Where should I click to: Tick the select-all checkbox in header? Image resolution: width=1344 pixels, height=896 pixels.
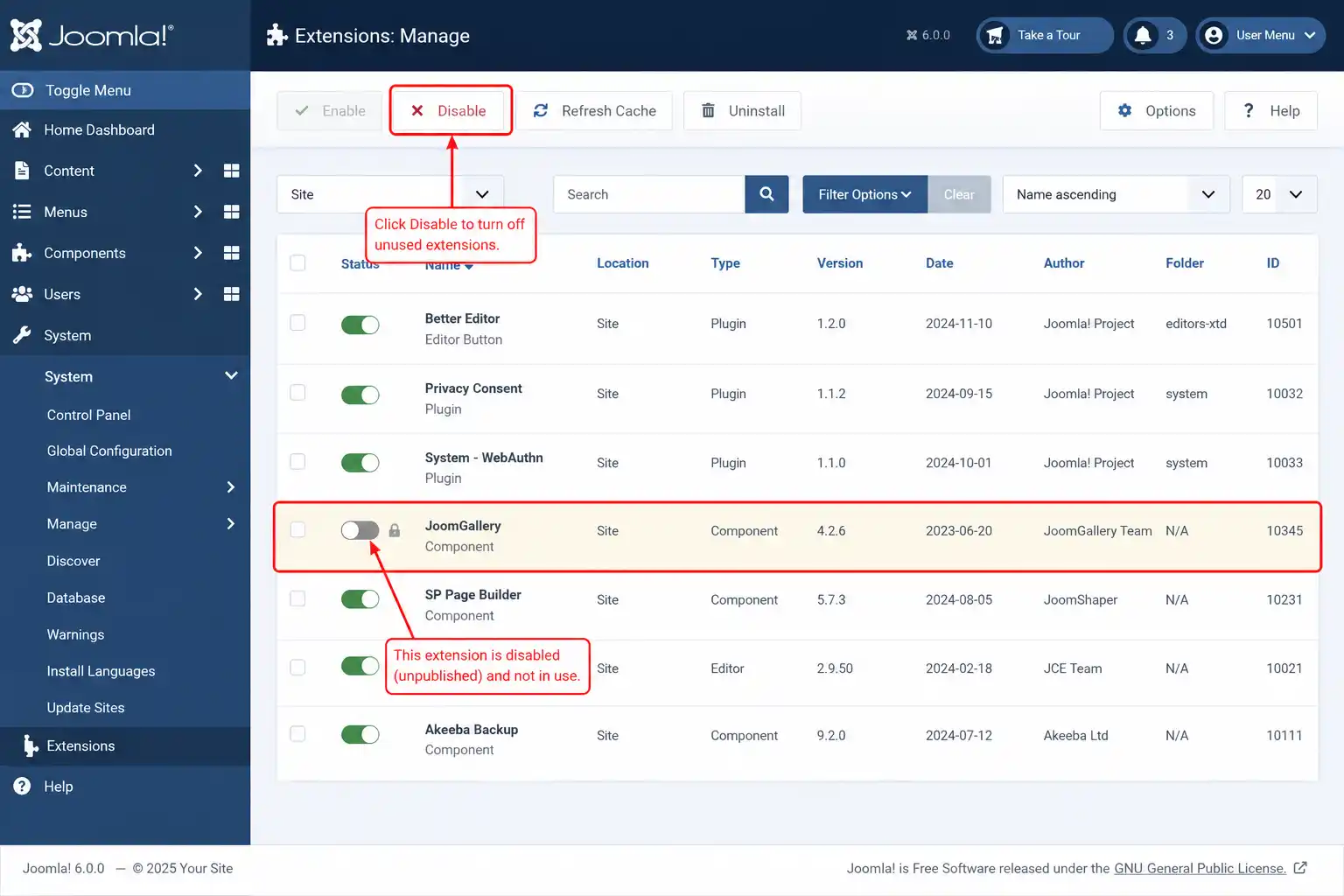pos(297,262)
